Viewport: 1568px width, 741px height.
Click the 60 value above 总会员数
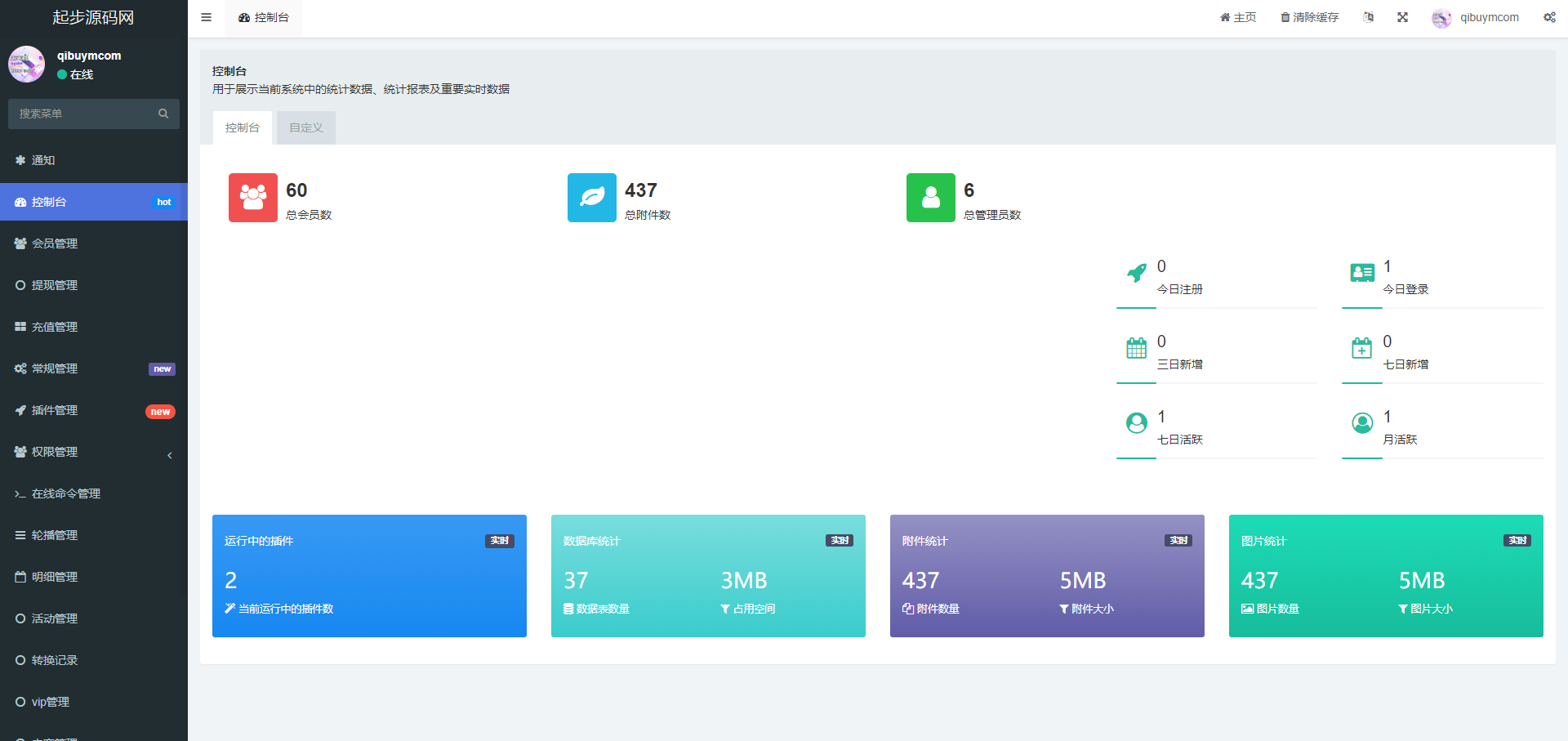[296, 190]
